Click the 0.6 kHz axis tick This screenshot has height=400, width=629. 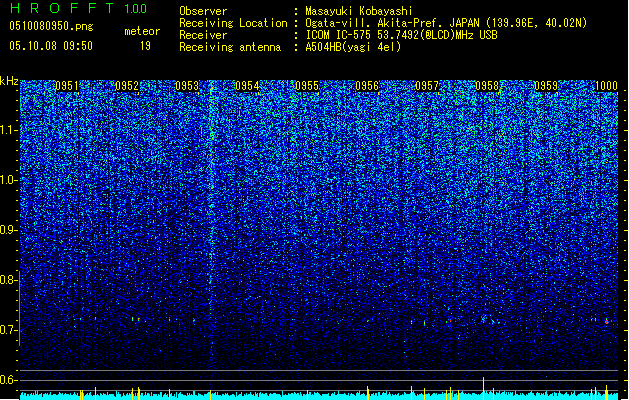click(x=9, y=380)
